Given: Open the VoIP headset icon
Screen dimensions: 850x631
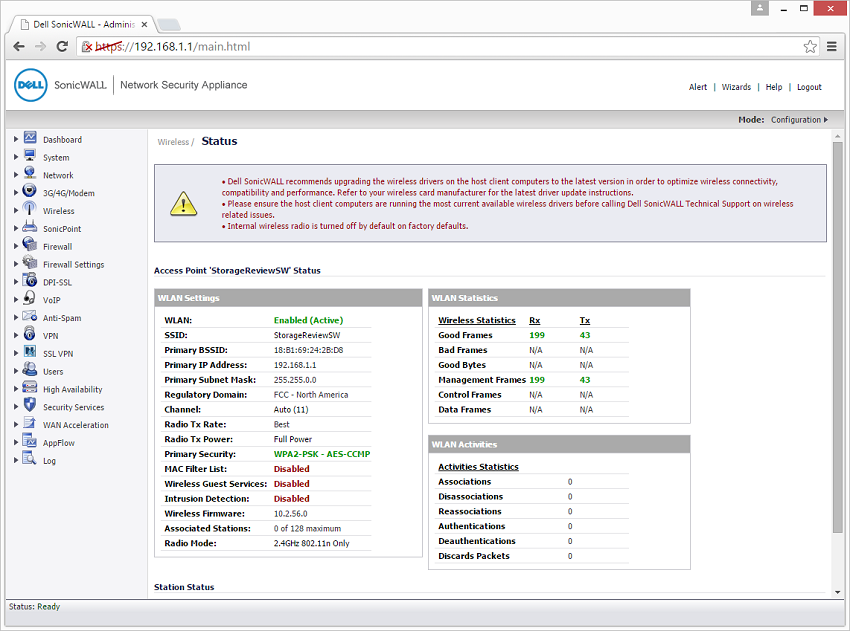Looking at the screenshot, I should click(30, 299).
